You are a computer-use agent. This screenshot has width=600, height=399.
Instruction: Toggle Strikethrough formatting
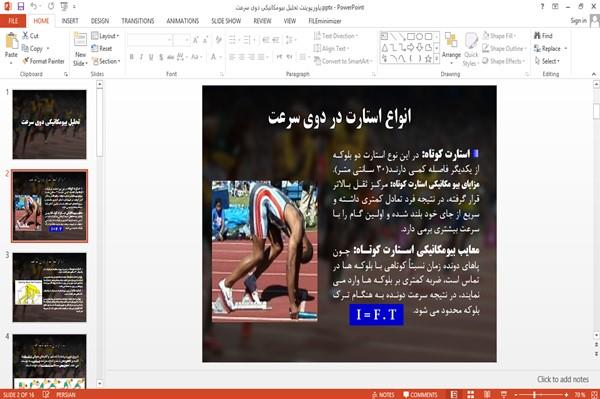point(171,57)
